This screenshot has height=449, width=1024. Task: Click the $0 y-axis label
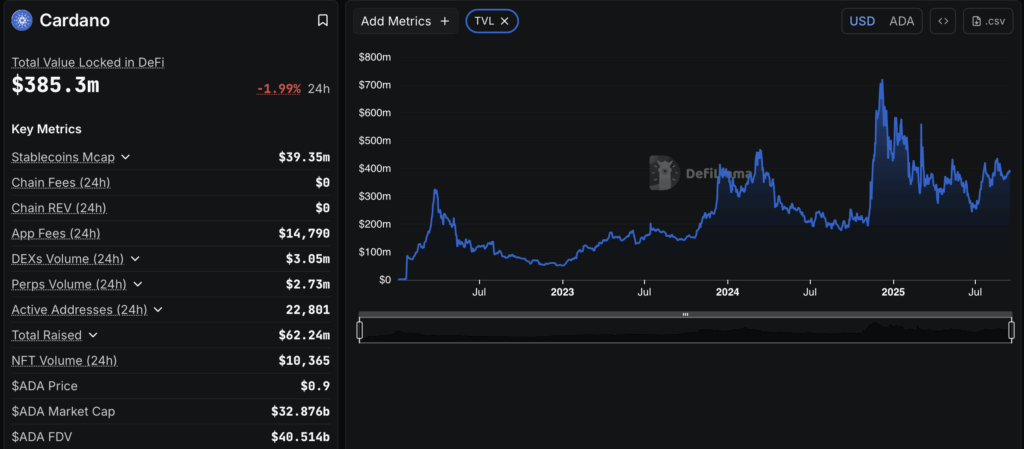[383, 279]
